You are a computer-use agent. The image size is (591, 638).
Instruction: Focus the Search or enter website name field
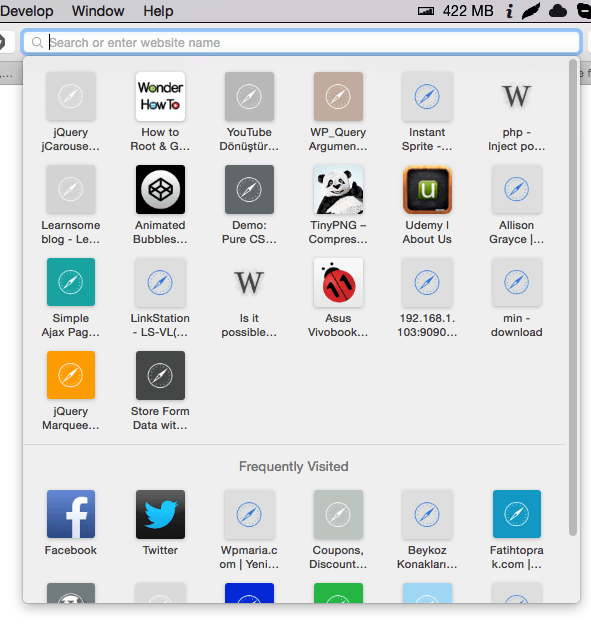(x=302, y=42)
